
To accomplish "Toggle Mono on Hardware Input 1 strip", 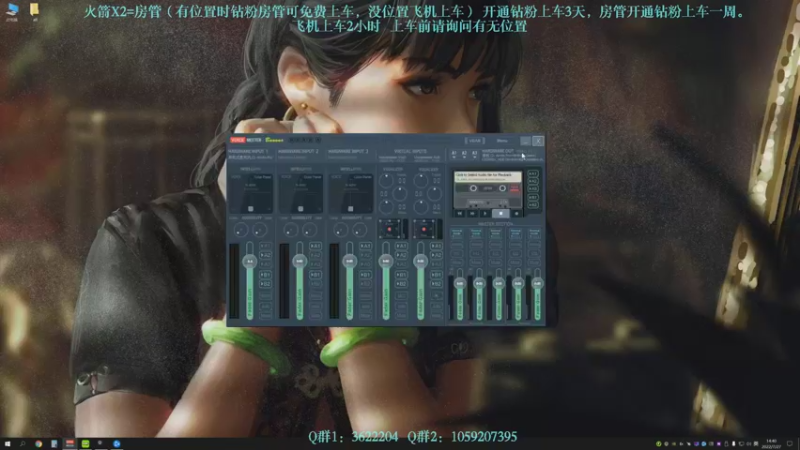I will tap(266, 296).
